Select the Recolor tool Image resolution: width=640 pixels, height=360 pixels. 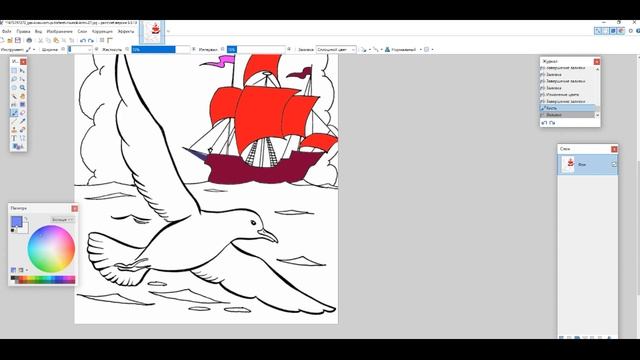click(x=22, y=129)
